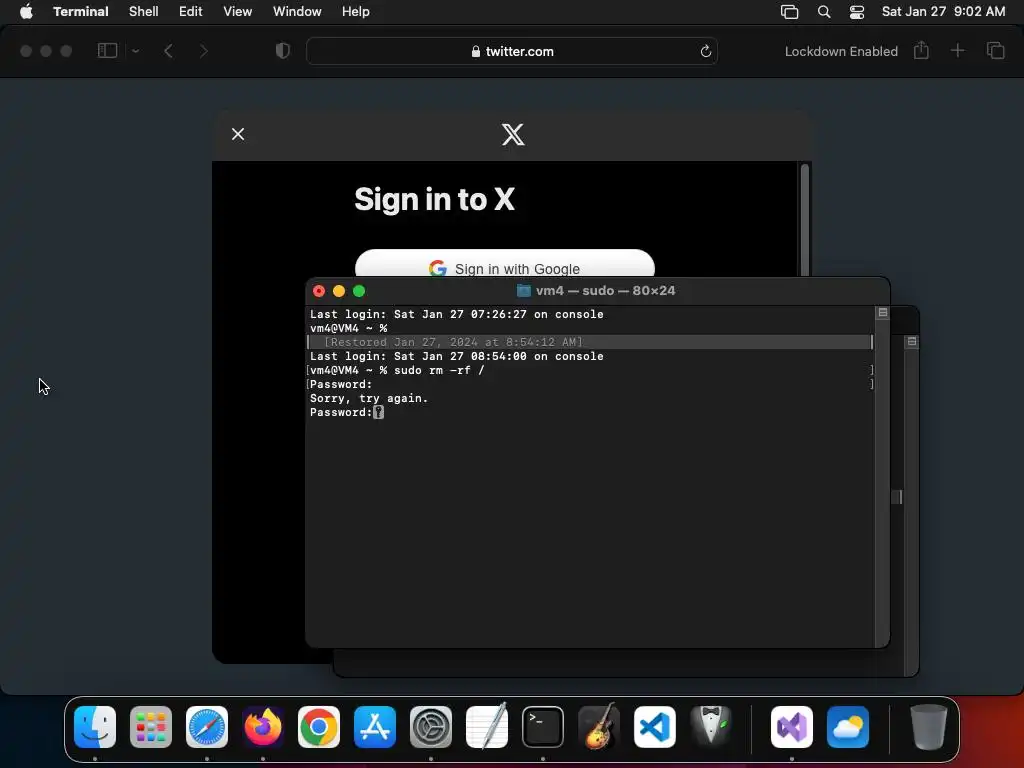Open the Help menu
The height and width of the screenshot is (768, 1024).
point(356,12)
